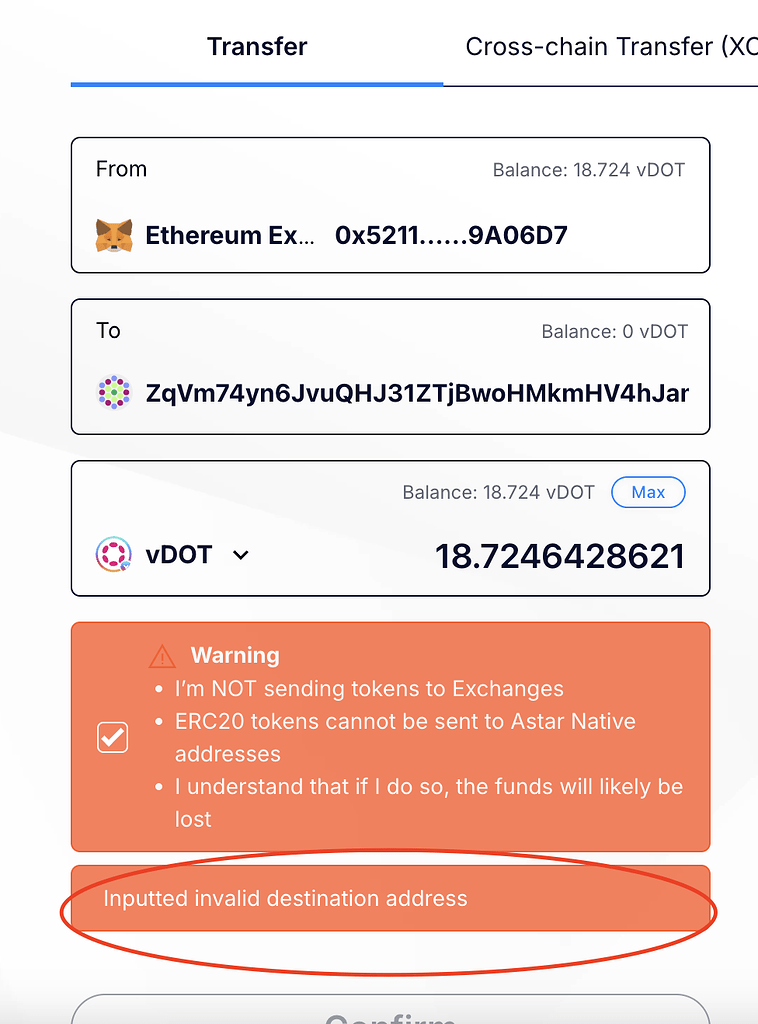Click the invalid destination address error banner
Viewport: 758px width, 1024px height.
(390, 898)
